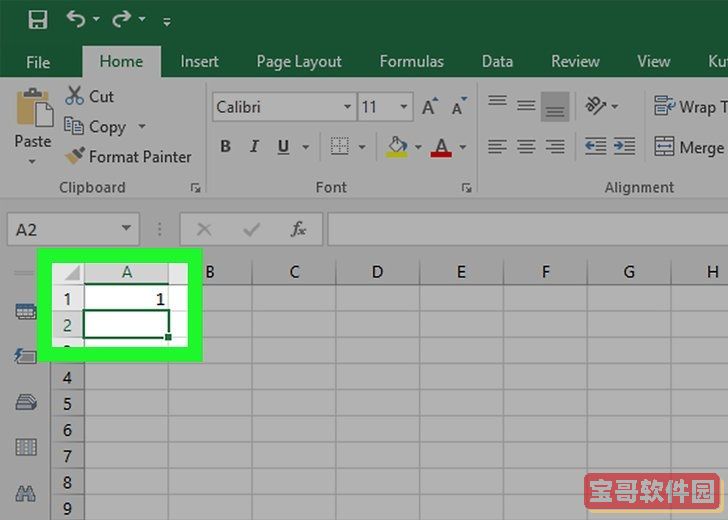The image size is (728, 520).
Task: Click the Paste clipboard icon
Action: click(34, 108)
